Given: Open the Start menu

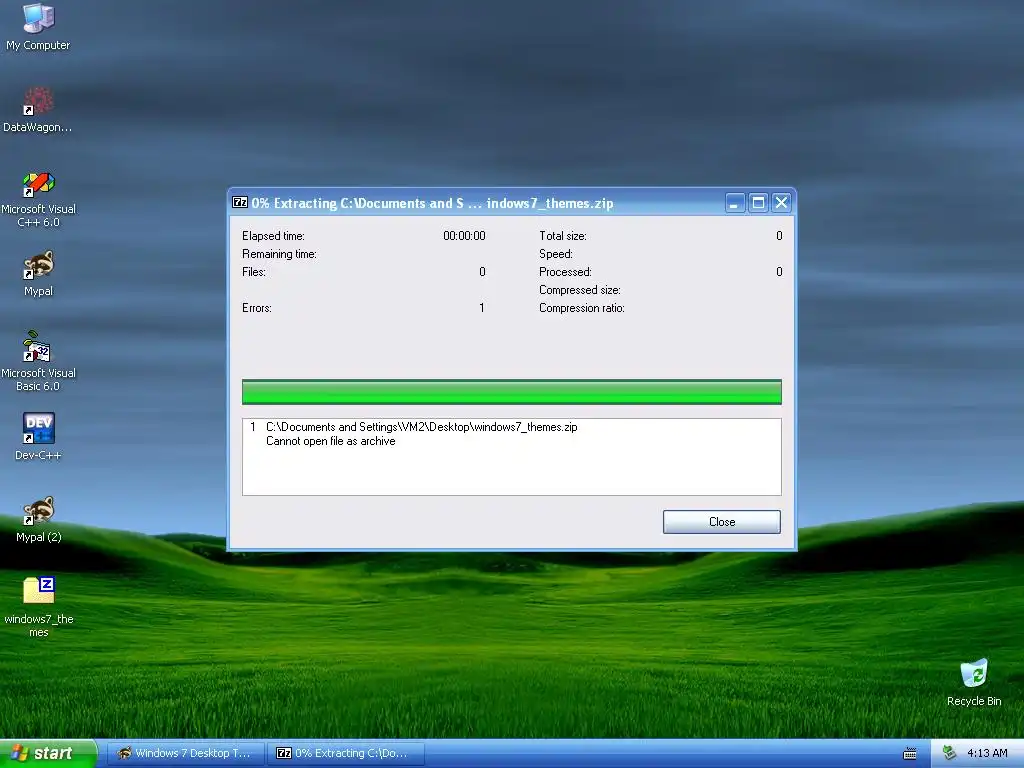Looking at the screenshot, I should tap(48, 753).
